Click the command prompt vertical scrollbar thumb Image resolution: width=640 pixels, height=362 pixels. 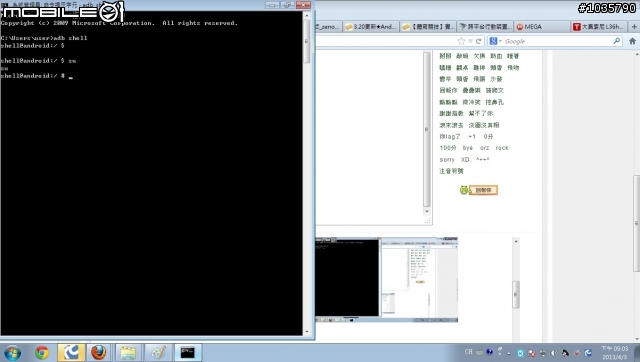[307, 41]
